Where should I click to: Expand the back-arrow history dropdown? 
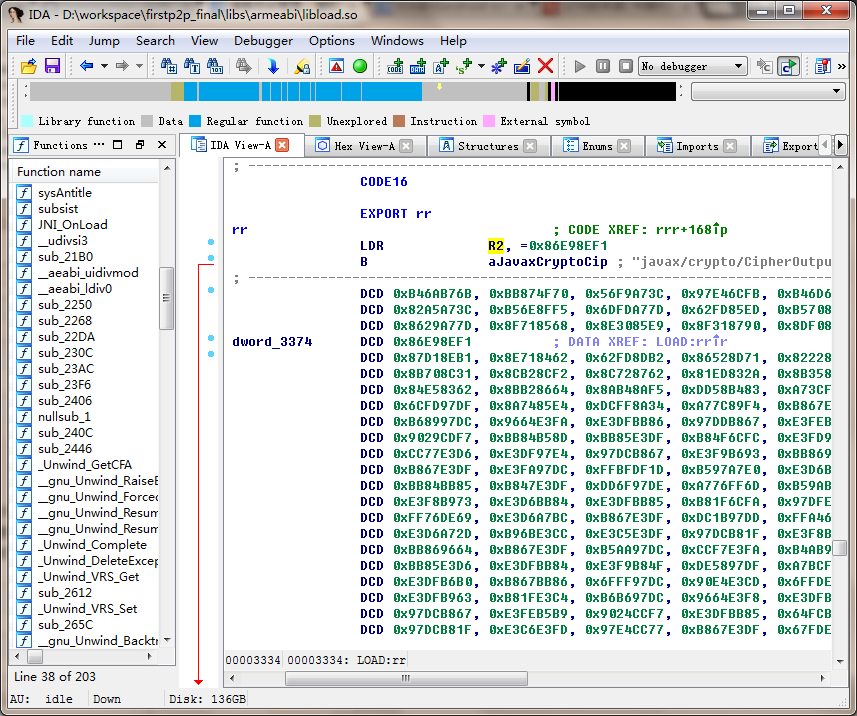point(103,66)
